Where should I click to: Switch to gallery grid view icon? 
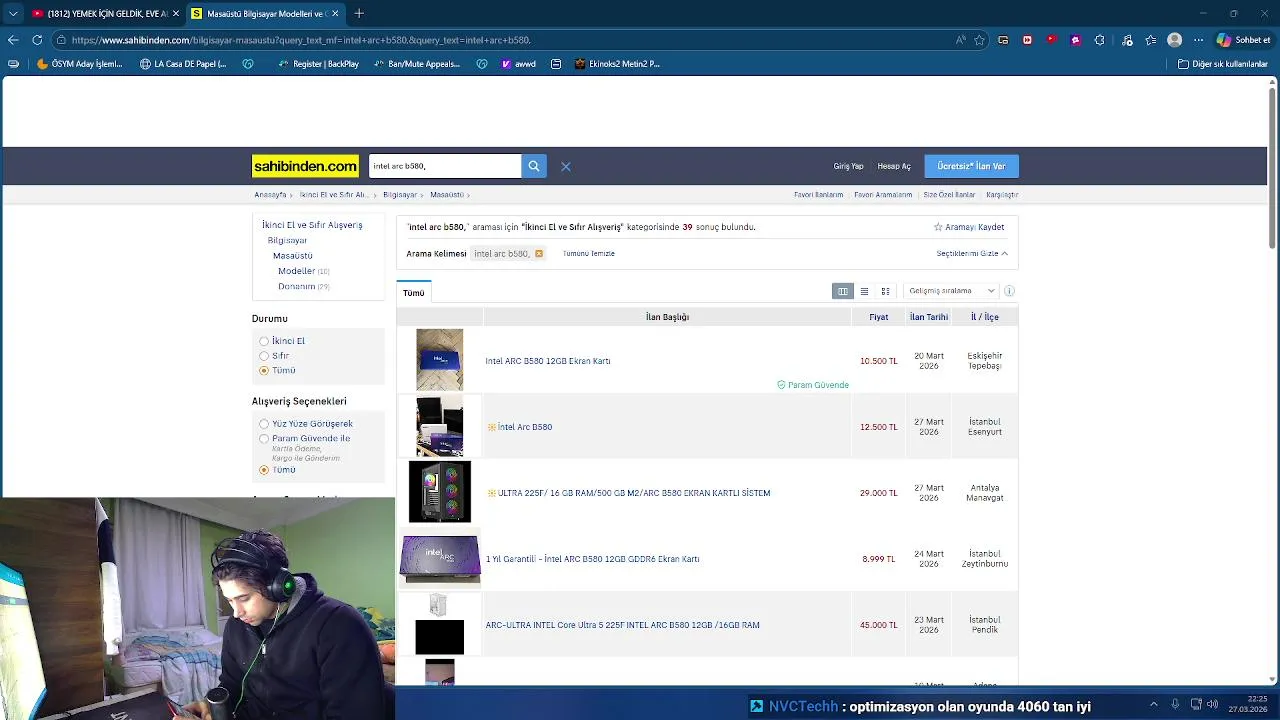point(885,291)
